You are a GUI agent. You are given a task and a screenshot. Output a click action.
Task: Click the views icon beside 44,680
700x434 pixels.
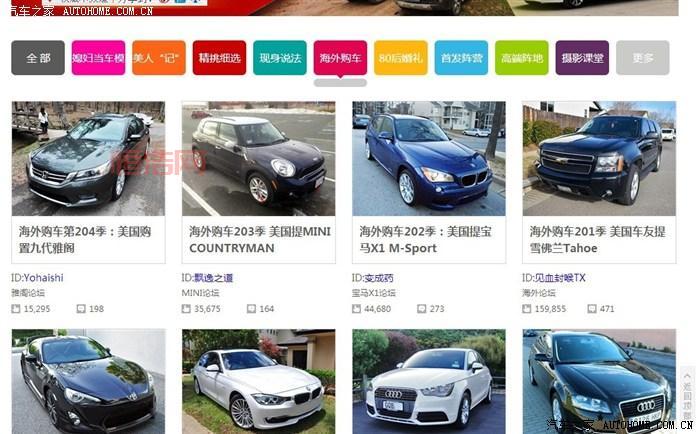tap(356, 309)
